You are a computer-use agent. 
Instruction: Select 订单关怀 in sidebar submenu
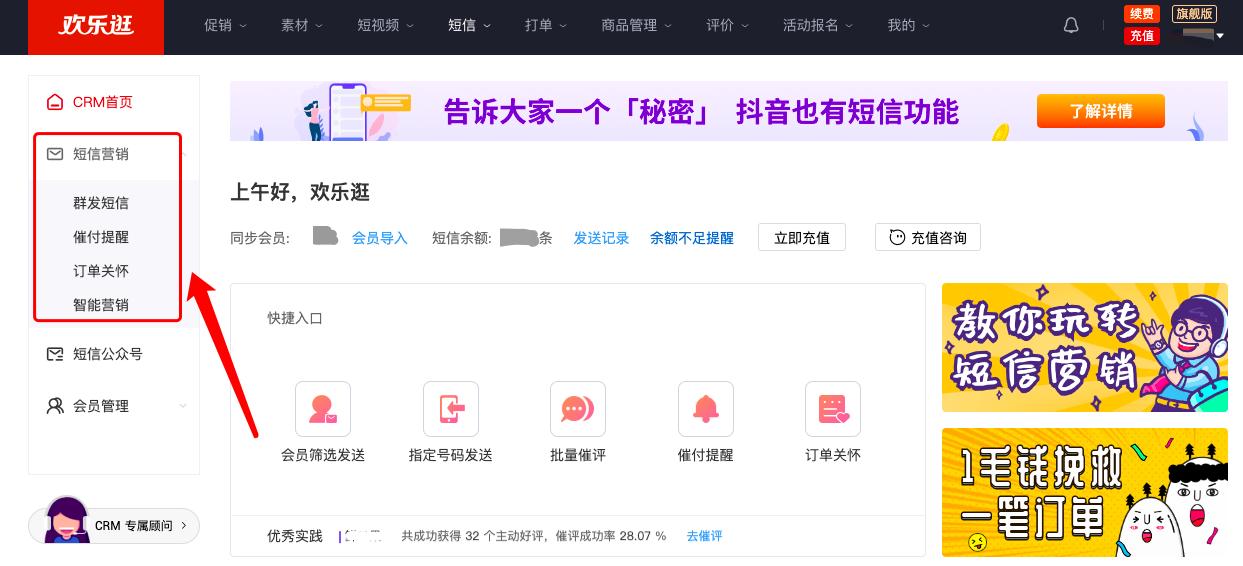(101, 271)
